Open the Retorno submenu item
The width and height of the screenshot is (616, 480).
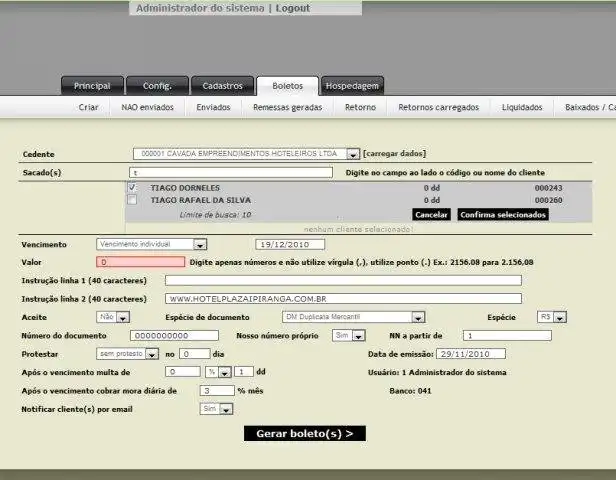point(360,107)
